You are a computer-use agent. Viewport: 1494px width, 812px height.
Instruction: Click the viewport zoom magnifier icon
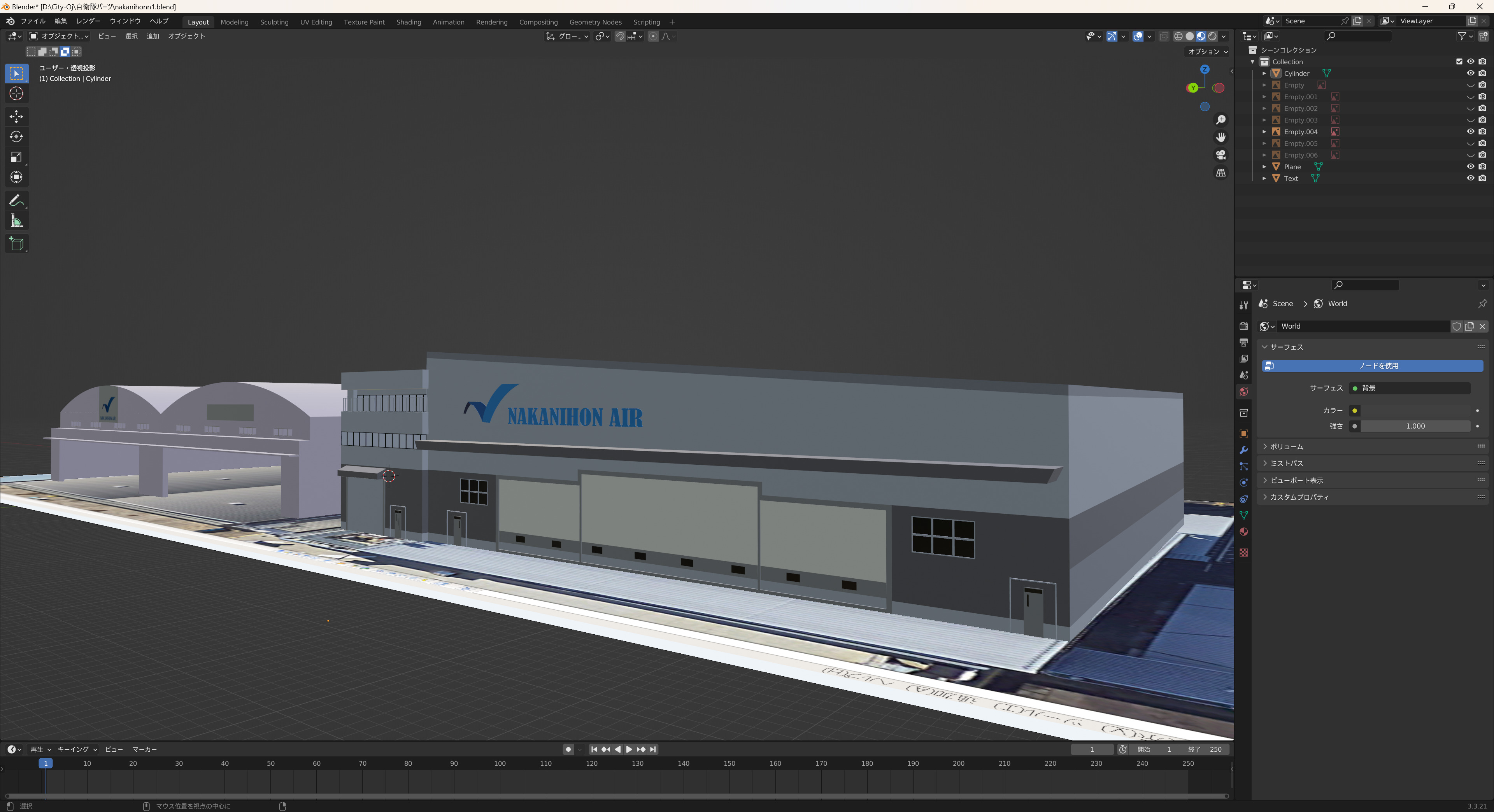1221,119
